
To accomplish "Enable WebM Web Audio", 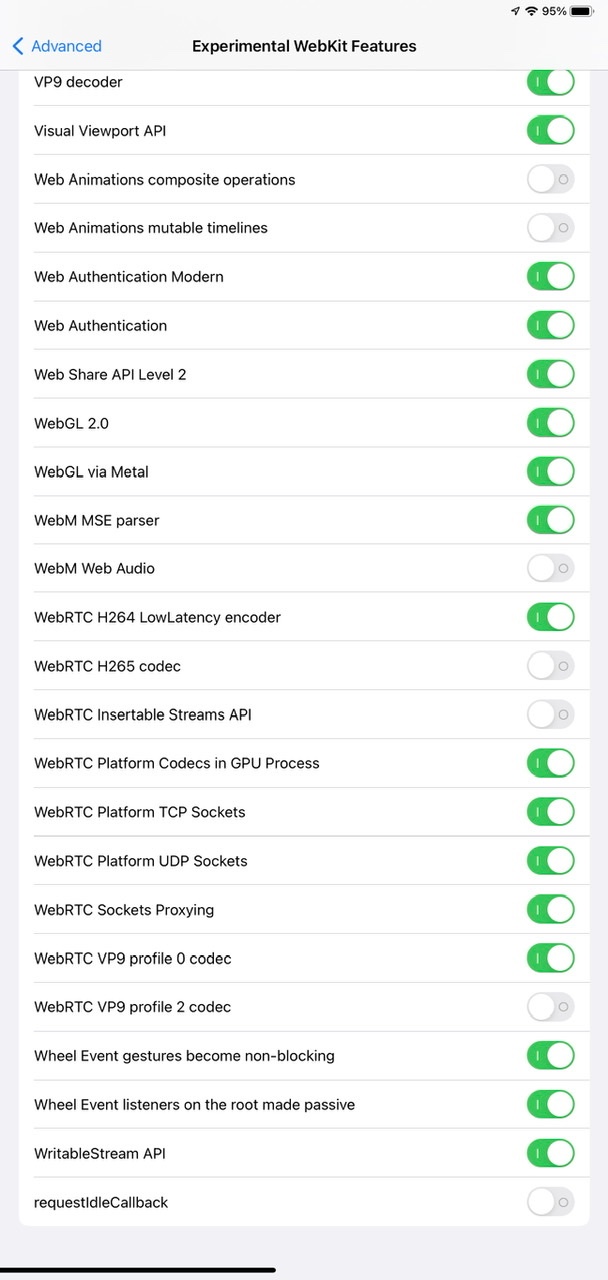I will 550,568.
